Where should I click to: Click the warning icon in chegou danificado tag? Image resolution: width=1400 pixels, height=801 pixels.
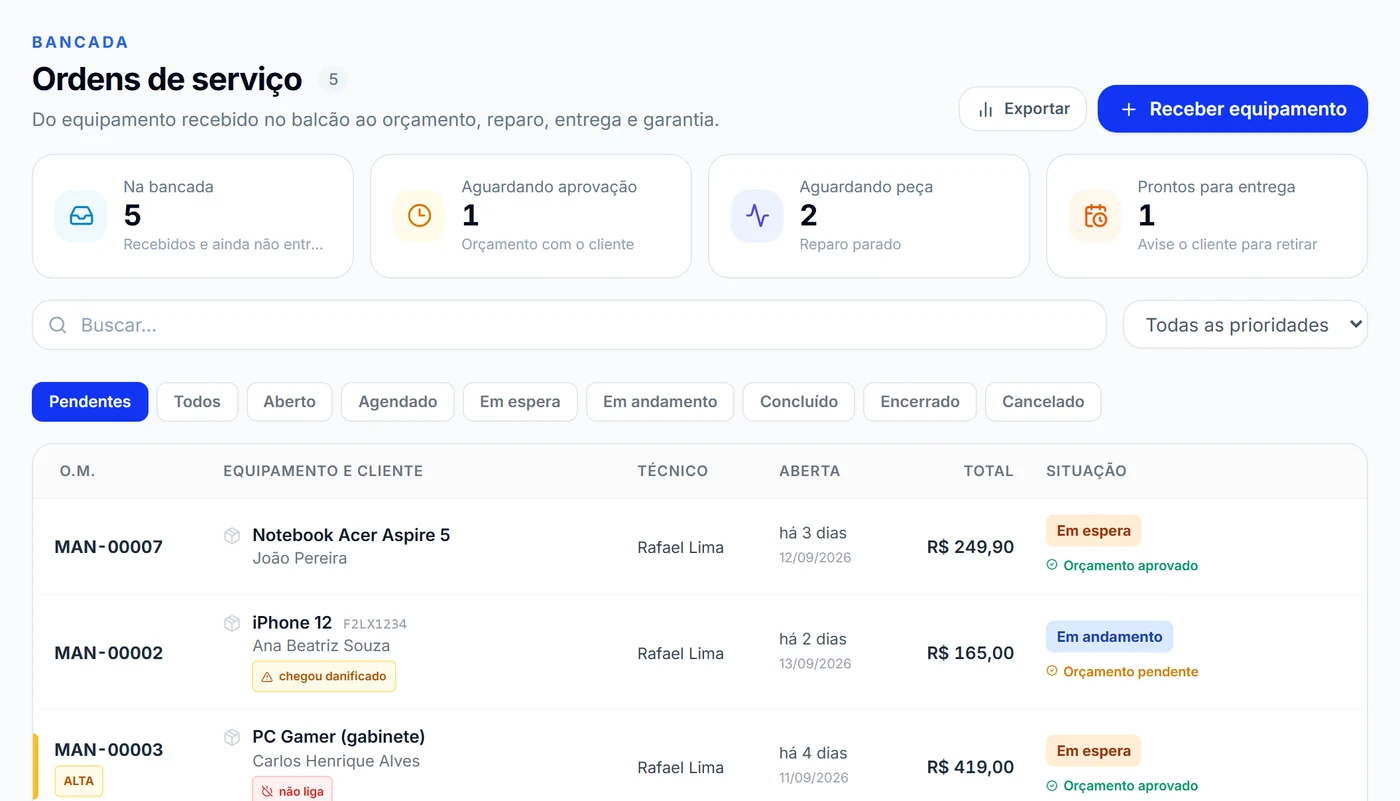(267, 677)
